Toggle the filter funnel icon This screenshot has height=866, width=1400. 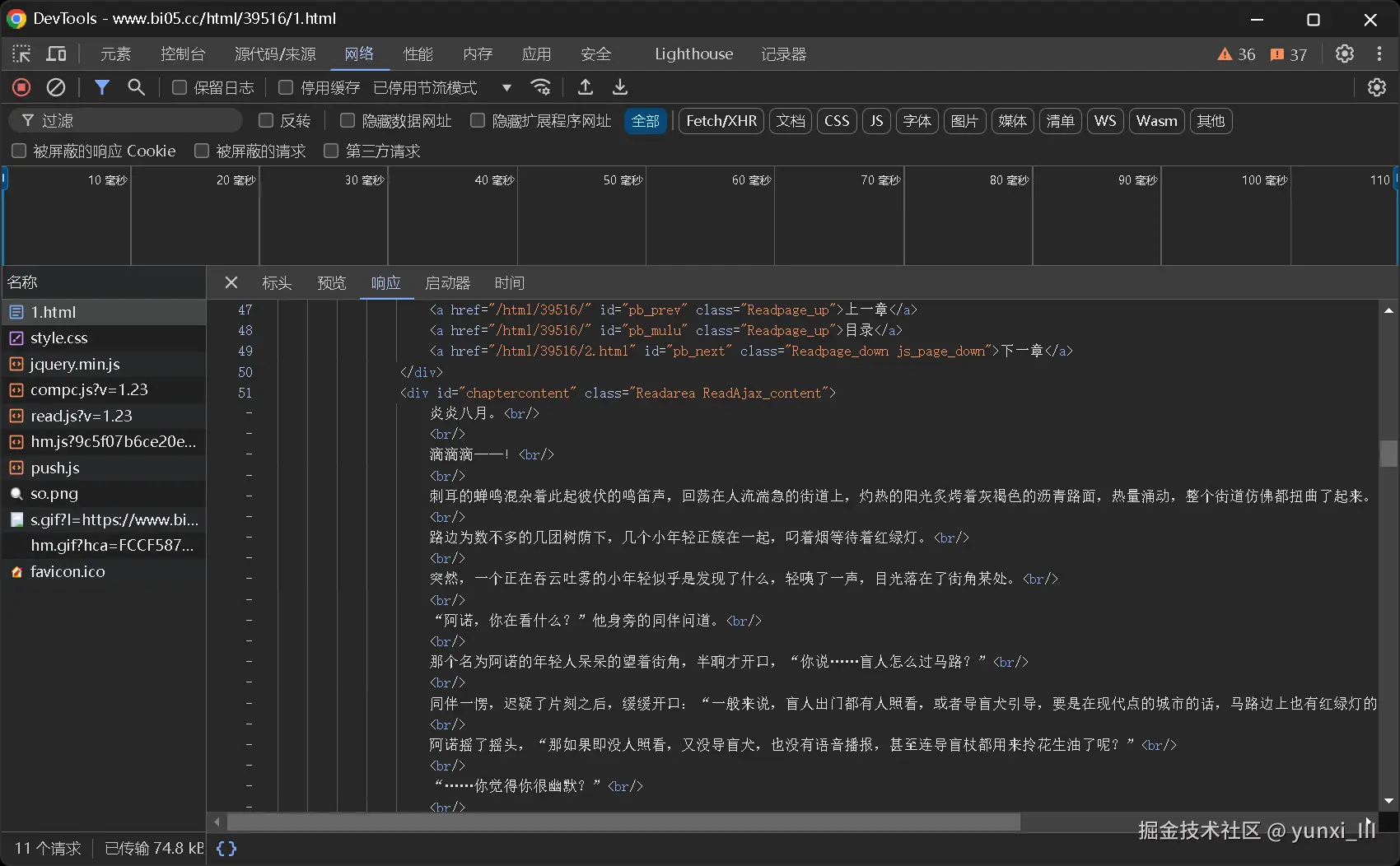coord(102,87)
